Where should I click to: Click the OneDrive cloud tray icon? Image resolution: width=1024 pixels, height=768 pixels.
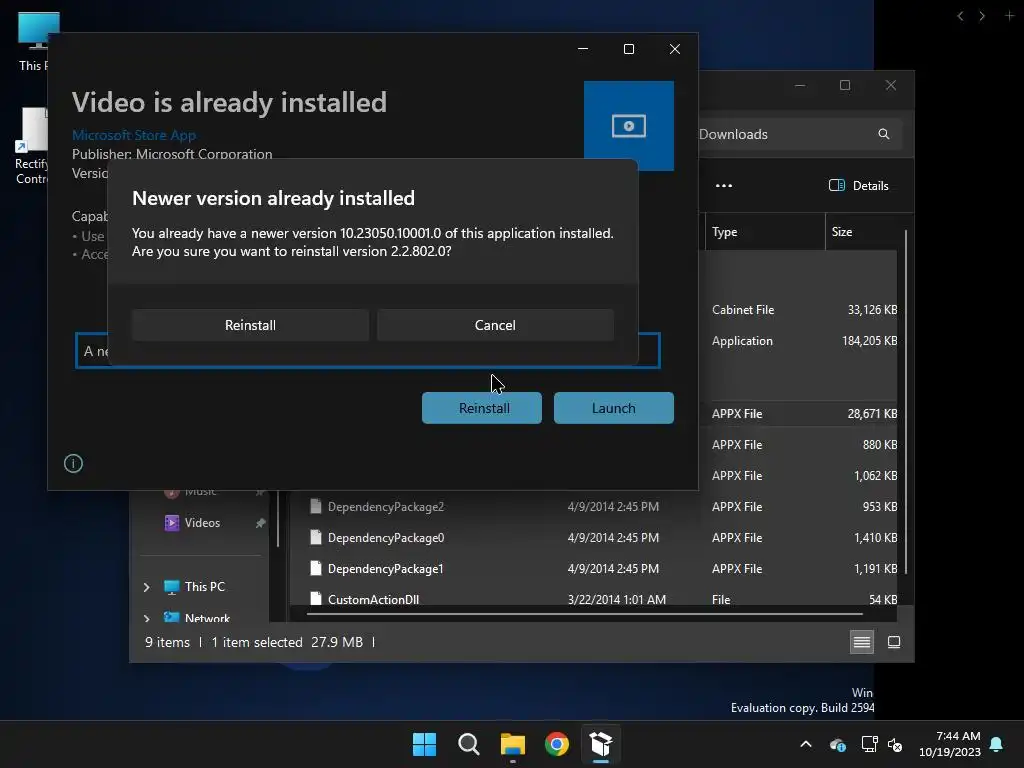pyautogui.click(x=838, y=744)
